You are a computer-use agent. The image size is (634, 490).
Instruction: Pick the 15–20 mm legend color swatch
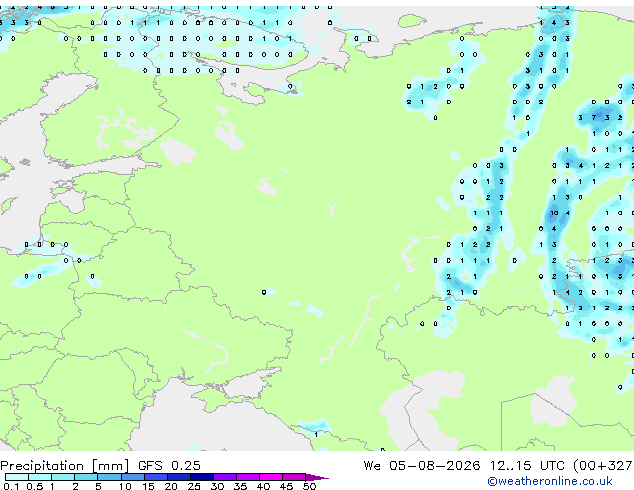point(156,477)
